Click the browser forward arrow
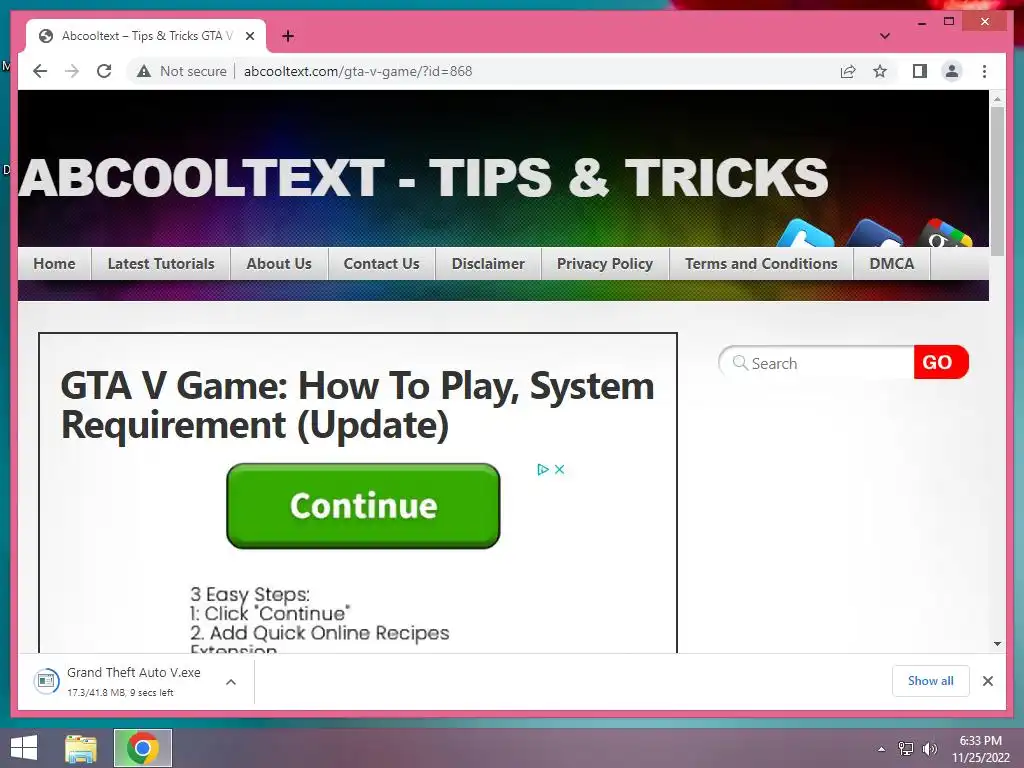Screen dimensions: 1024x768 72,71
